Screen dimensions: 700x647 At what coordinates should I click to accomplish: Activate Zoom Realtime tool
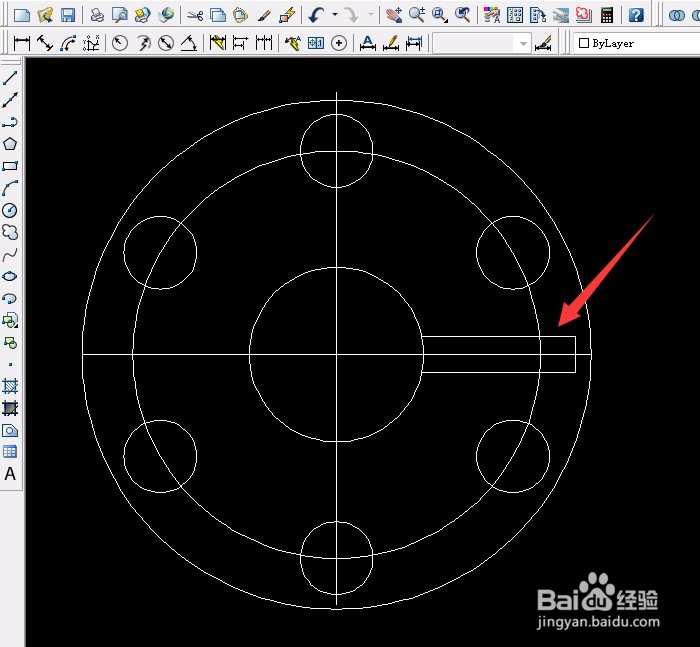pyautogui.click(x=417, y=15)
